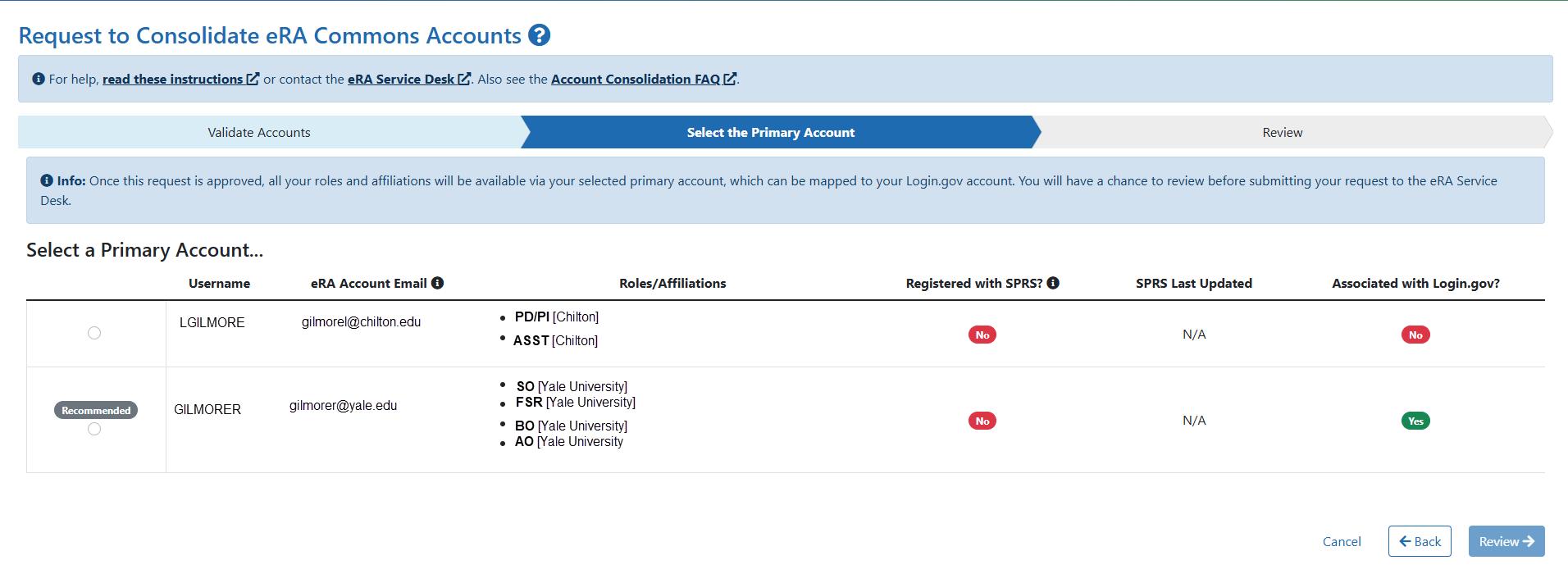The image size is (1568, 583).
Task: Click external-link icon after Account Consolidation FAQ
Action: [731, 78]
